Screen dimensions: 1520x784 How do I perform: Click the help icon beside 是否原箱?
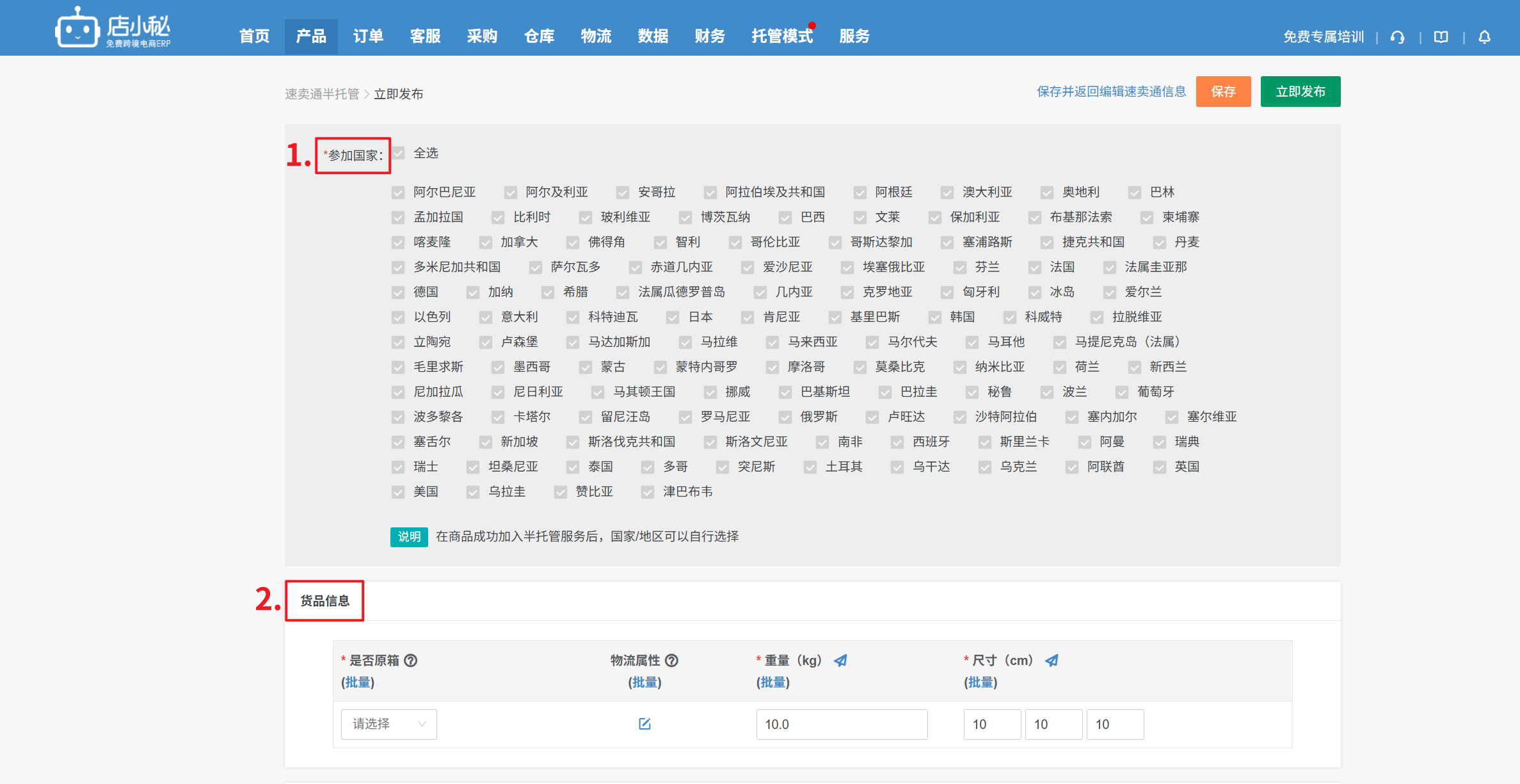[x=411, y=660]
